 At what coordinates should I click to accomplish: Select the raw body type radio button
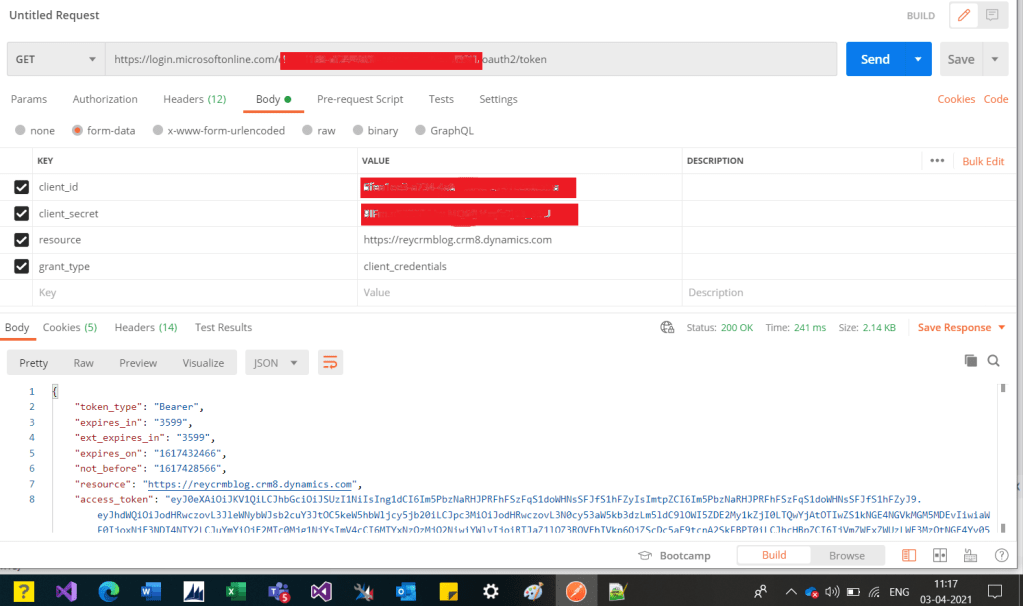[308, 131]
